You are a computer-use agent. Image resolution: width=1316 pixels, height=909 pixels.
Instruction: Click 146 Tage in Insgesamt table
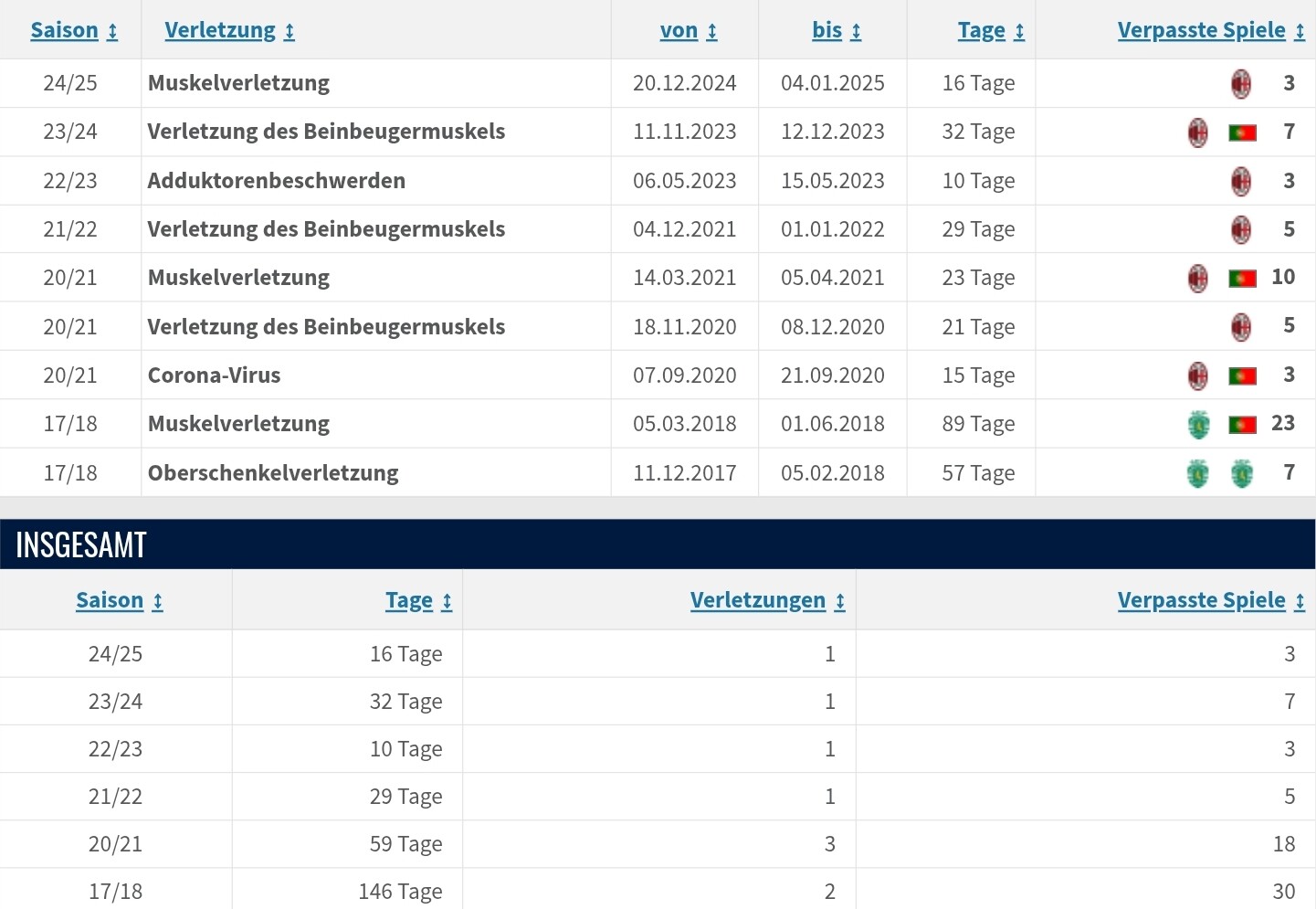click(400, 892)
